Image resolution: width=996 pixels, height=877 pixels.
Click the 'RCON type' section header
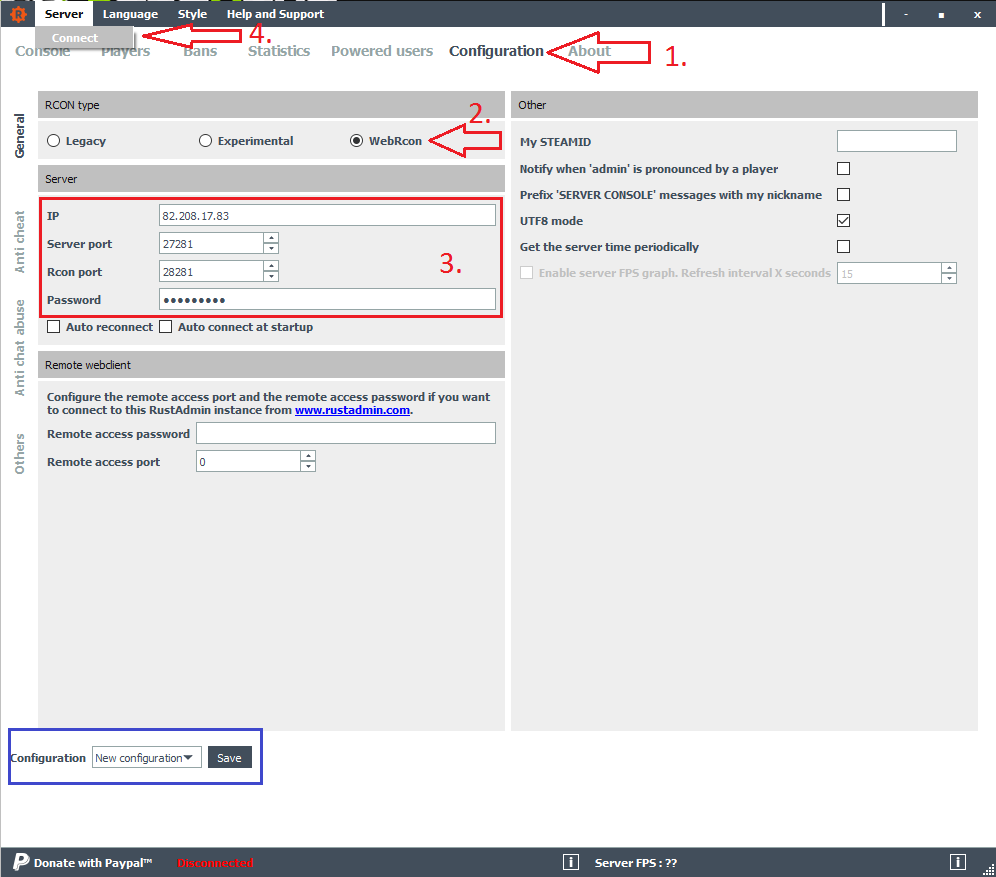point(271,105)
